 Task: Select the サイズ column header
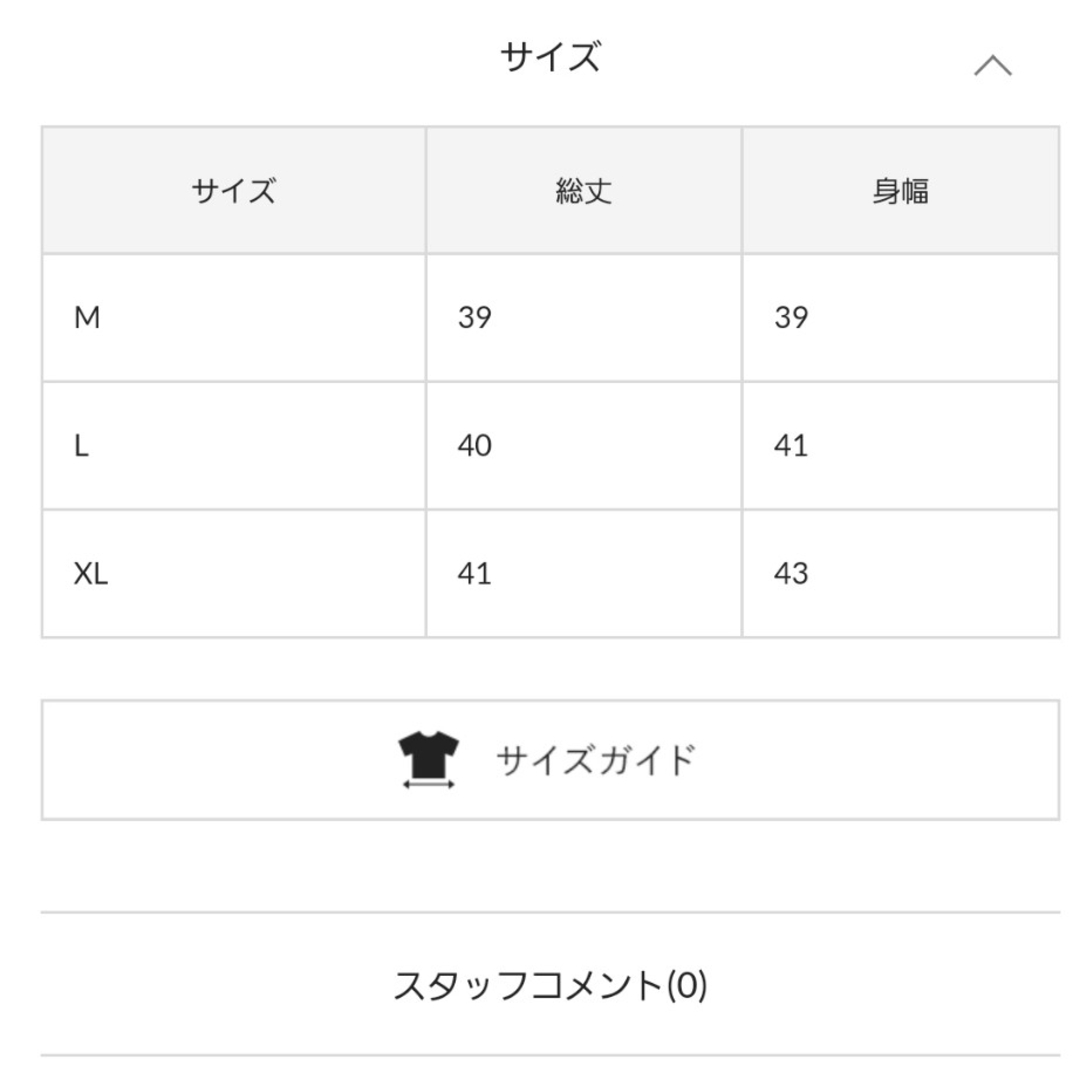pyautogui.click(x=233, y=190)
